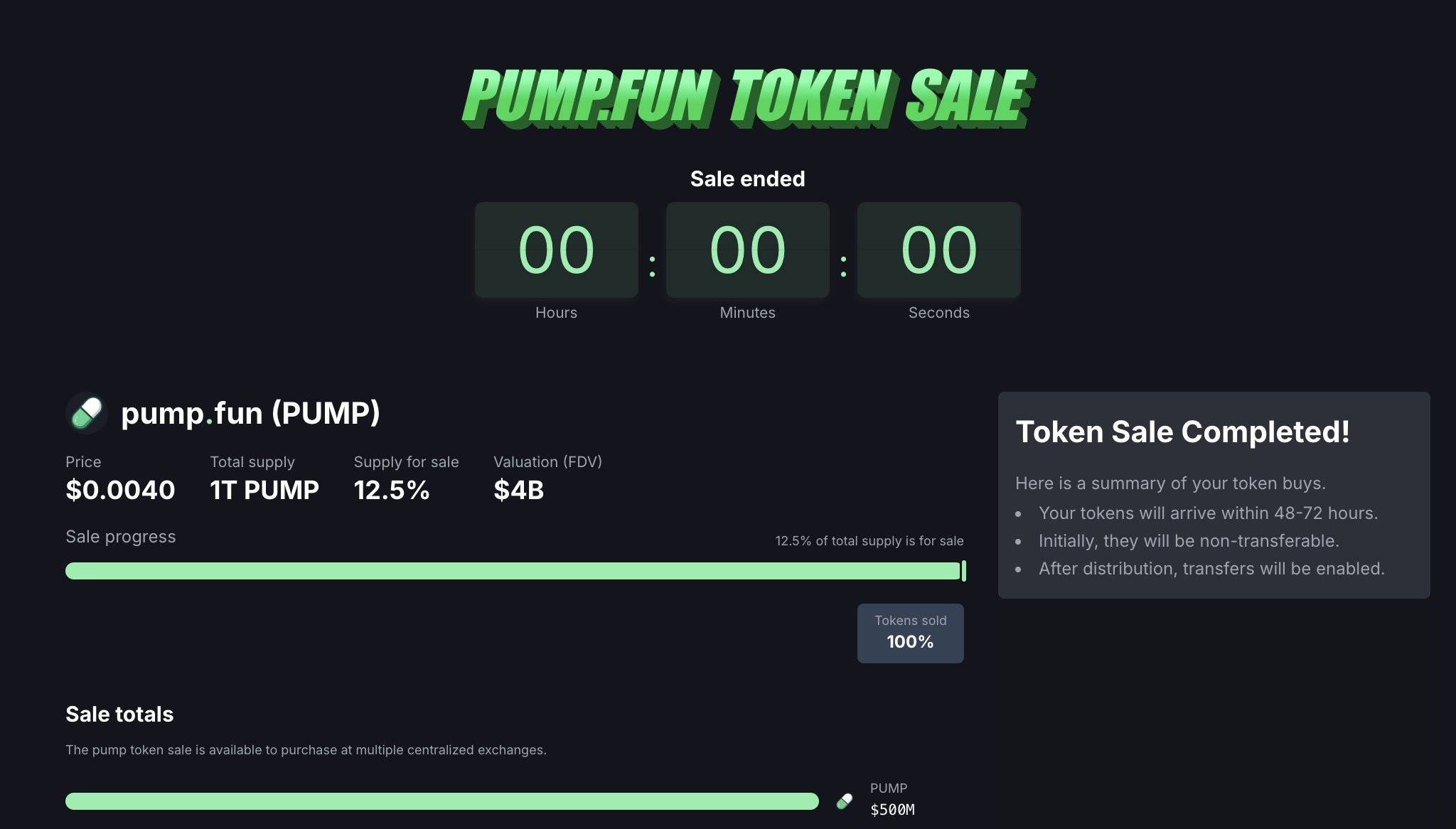This screenshot has width=1456, height=829.
Task: Click the Minutes countdown display
Action: click(747, 250)
